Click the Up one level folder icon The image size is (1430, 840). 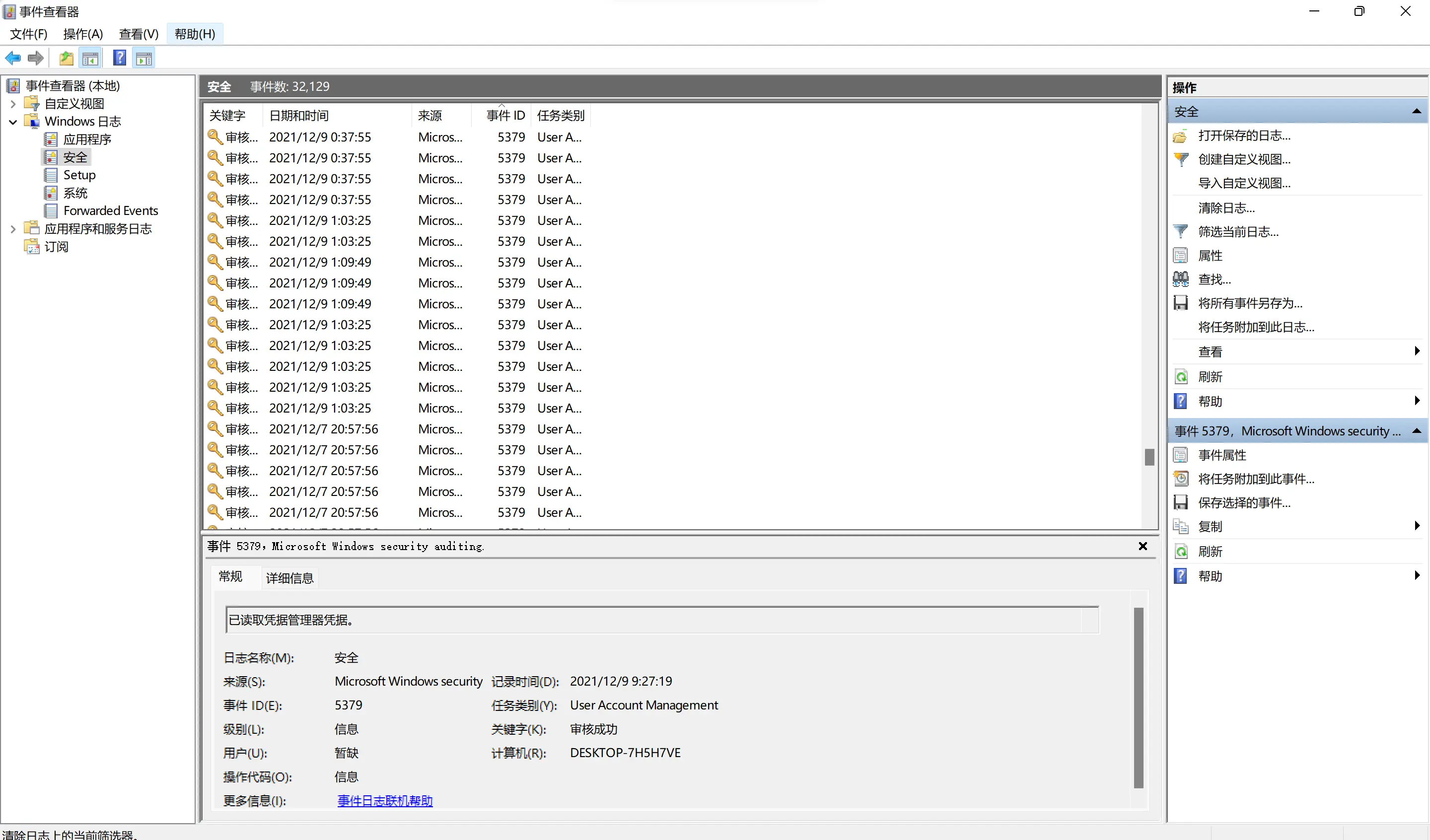[67, 58]
